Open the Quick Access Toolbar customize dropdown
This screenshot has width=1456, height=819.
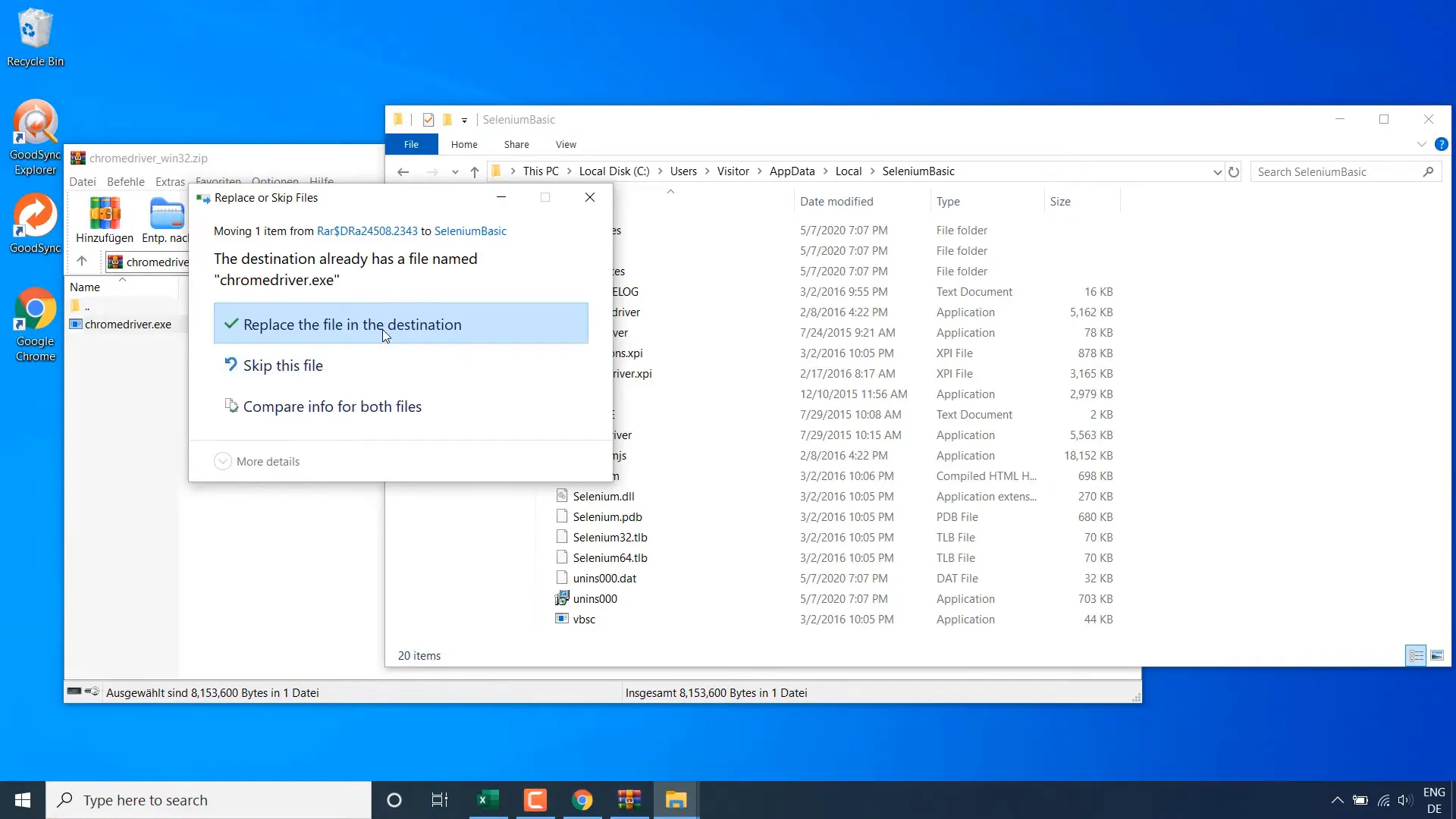click(x=464, y=120)
